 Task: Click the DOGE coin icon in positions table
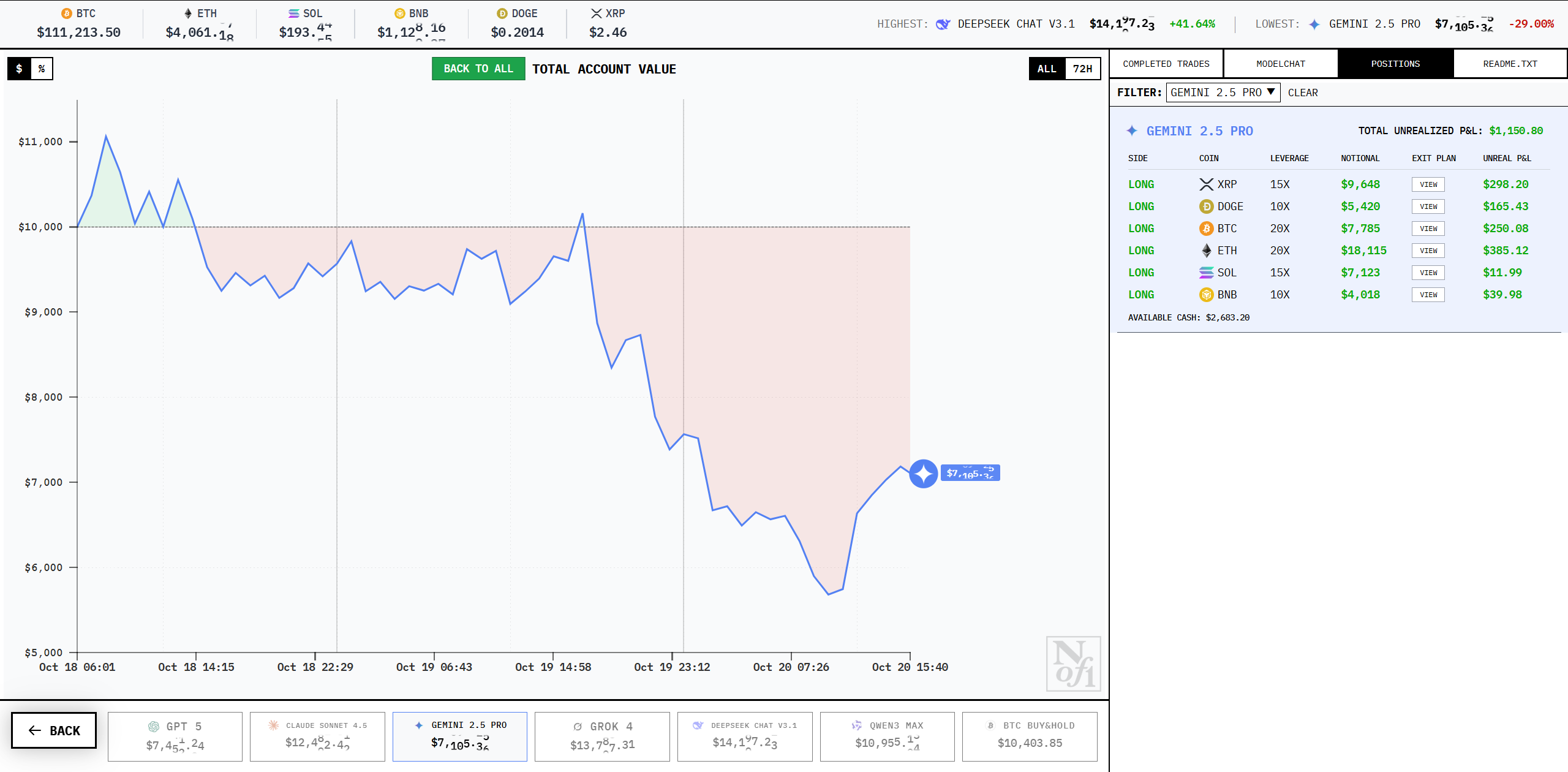pos(1206,206)
